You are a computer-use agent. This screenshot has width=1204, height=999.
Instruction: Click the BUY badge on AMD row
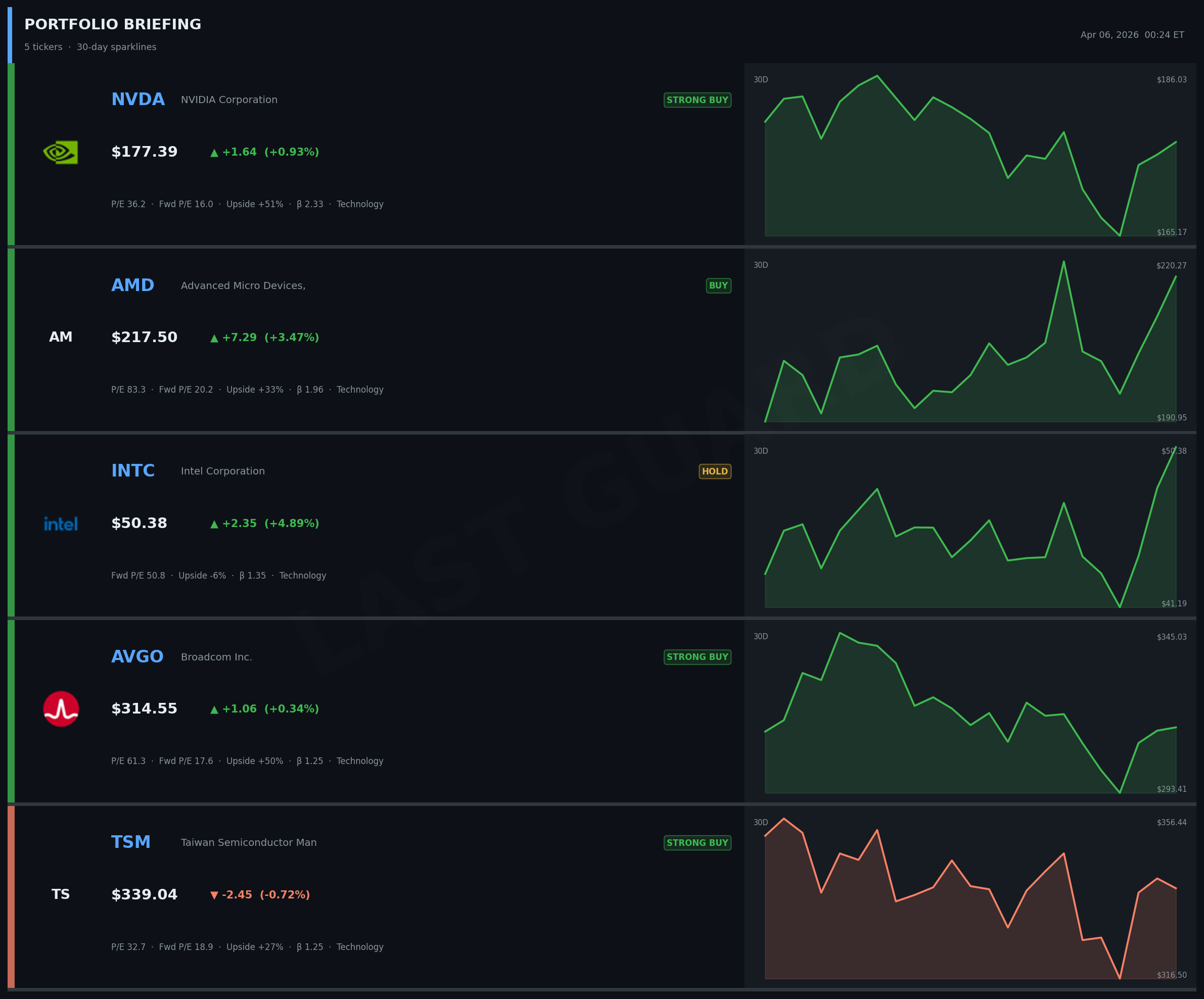click(718, 286)
